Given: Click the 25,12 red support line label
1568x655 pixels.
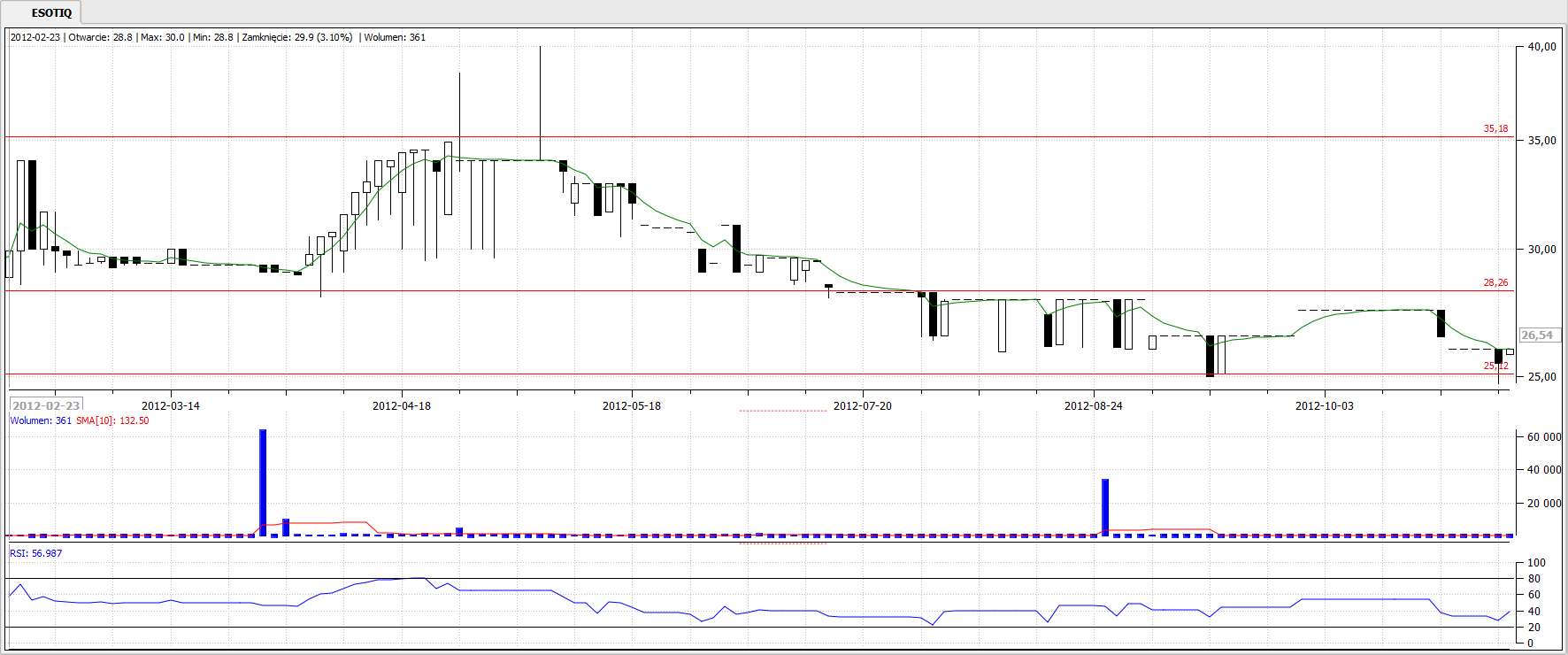Looking at the screenshot, I should (x=1495, y=366).
